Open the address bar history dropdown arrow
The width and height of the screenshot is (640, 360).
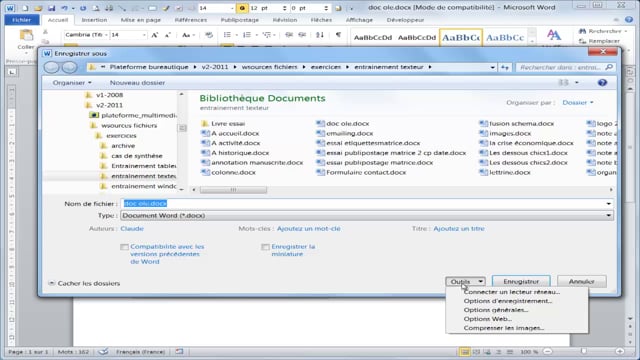click(493, 67)
